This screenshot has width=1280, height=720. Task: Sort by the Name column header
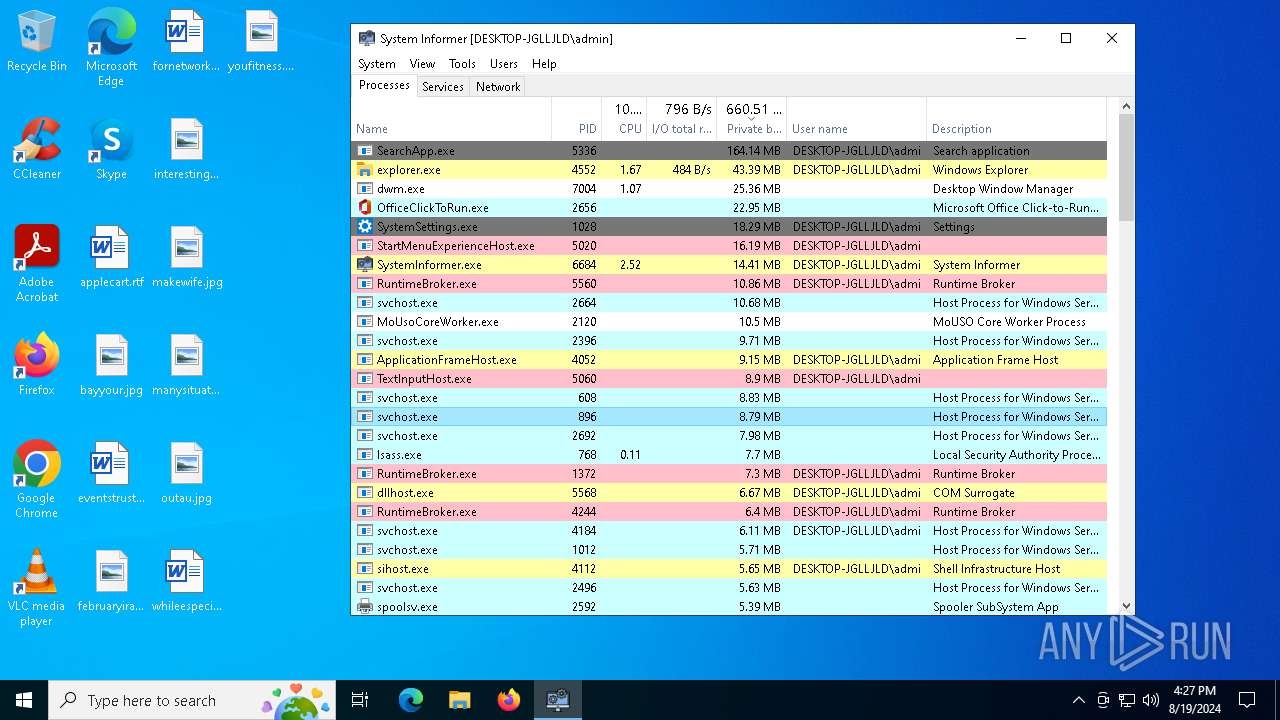(451, 119)
